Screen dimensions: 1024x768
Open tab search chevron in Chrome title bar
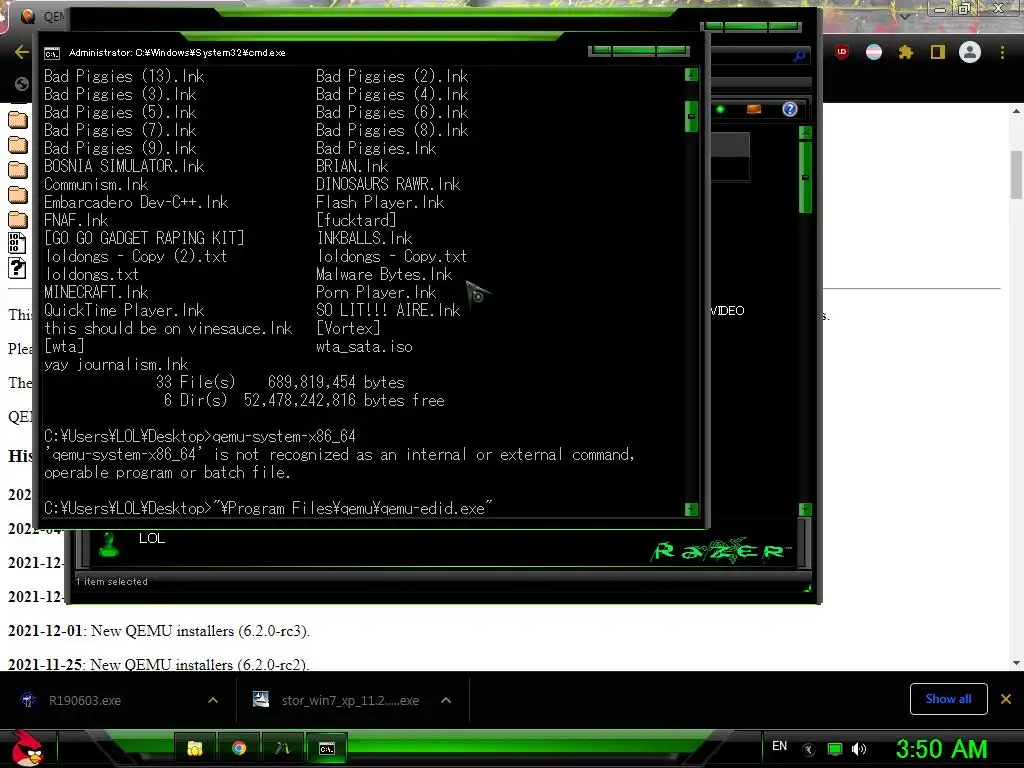[x=905, y=16]
